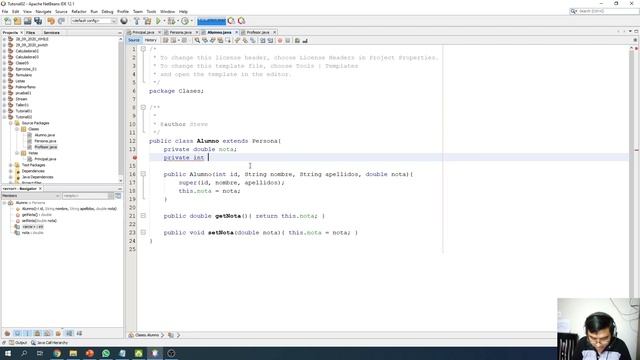Expand the Test Packages node

[x=11, y=165]
